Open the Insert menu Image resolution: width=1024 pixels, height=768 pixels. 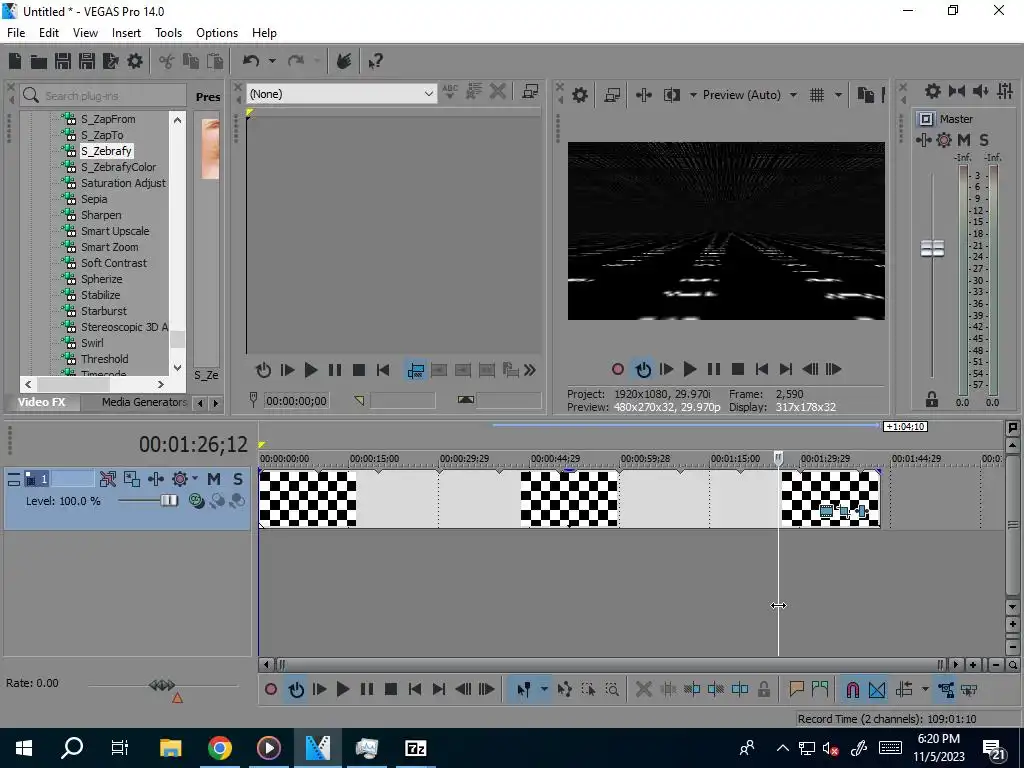coord(126,33)
